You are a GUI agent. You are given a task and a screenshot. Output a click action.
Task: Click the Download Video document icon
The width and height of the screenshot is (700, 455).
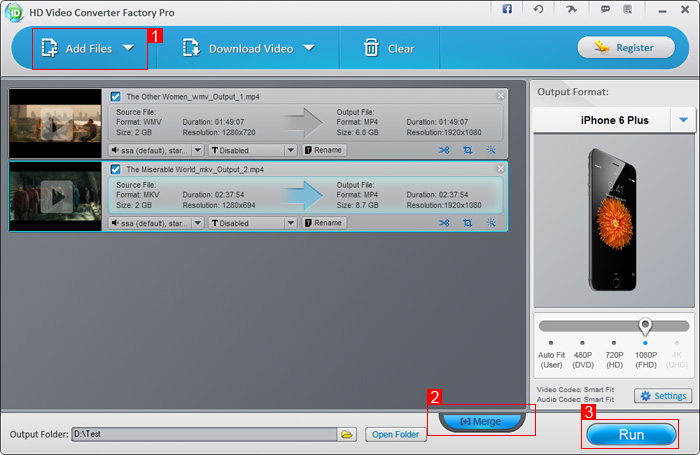pos(191,48)
